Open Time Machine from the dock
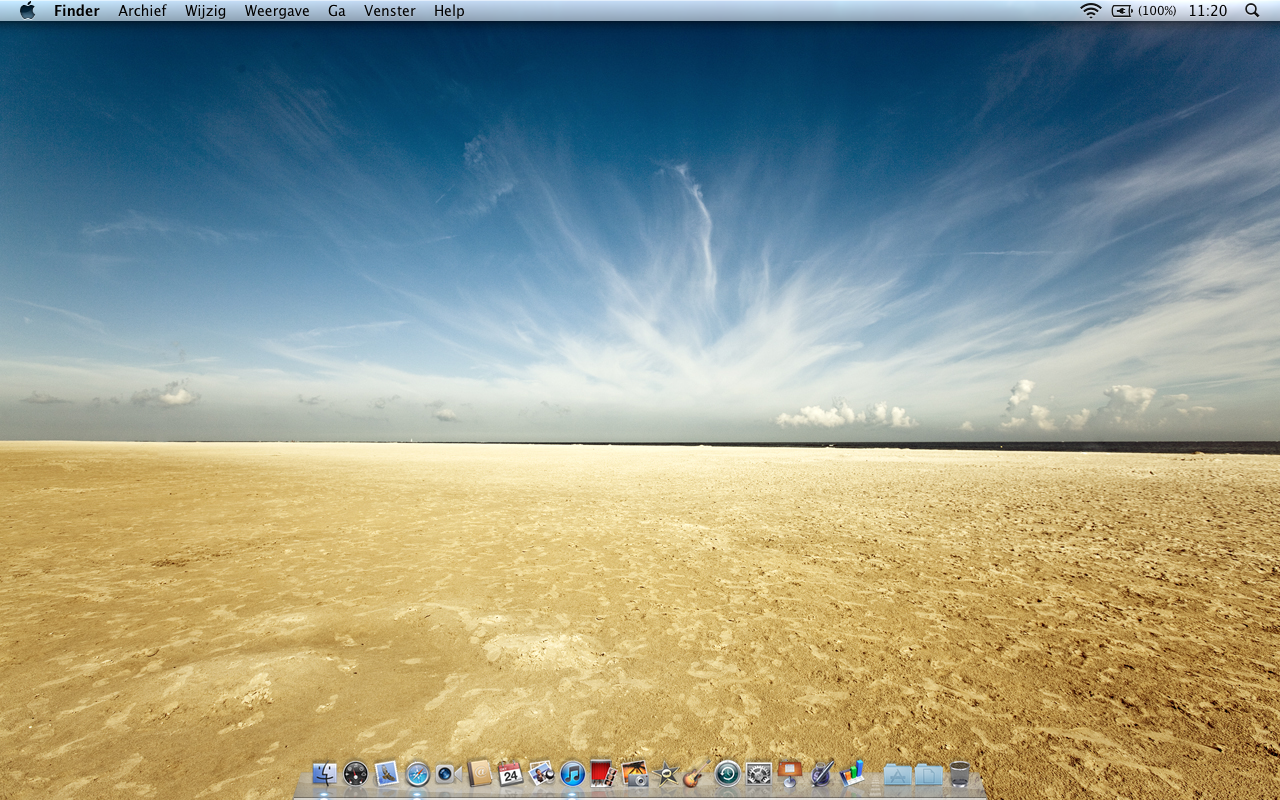Image resolution: width=1280 pixels, height=800 pixels. tap(727, 773)
